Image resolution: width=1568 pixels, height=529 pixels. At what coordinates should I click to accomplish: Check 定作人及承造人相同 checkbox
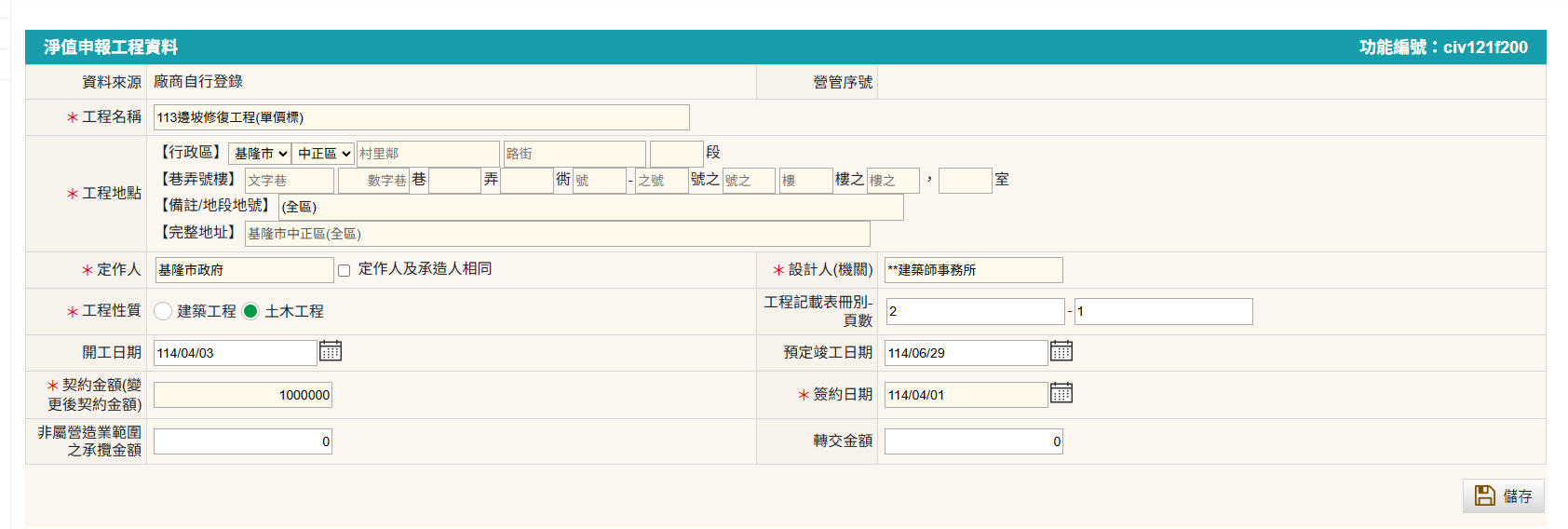tap(344, 270)
